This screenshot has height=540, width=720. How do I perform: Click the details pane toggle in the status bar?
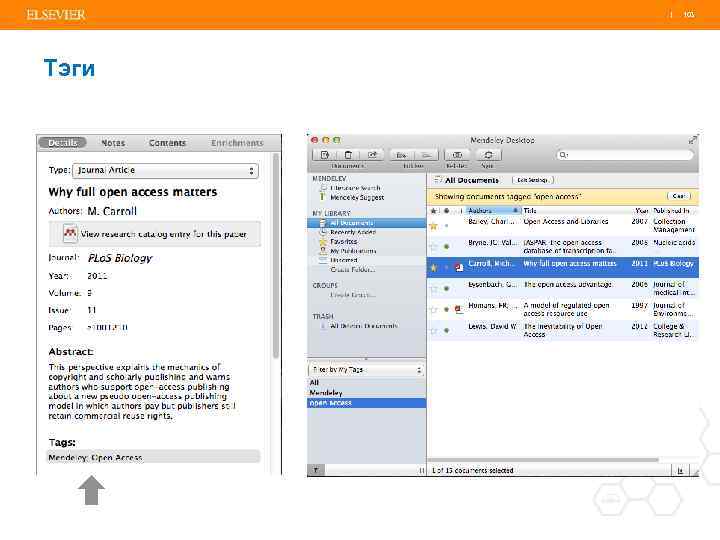680,470
